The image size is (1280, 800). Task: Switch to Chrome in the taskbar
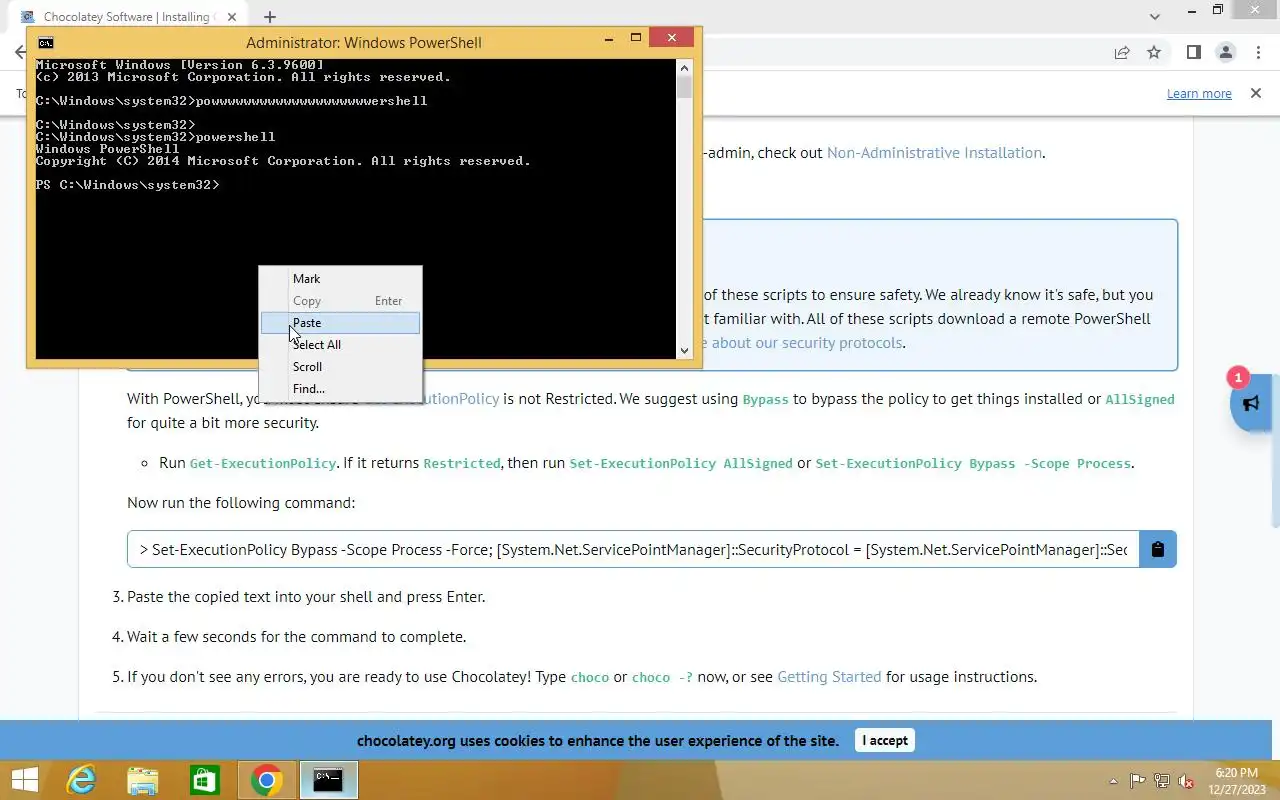click(x=266, y=780)
